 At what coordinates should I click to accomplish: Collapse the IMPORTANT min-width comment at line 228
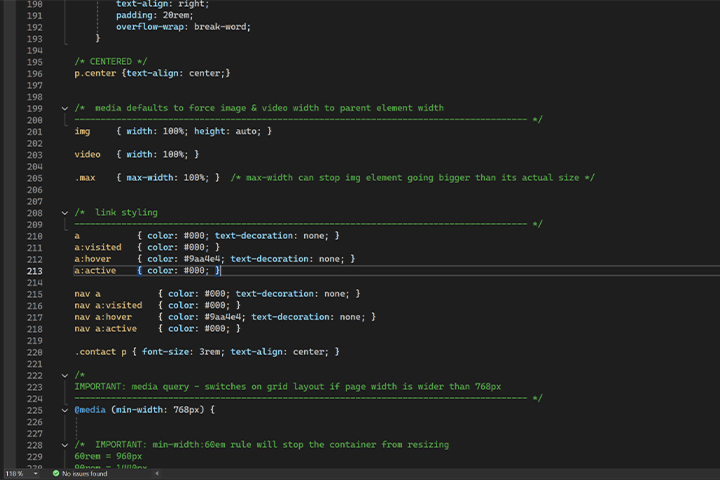pos(65,445)
